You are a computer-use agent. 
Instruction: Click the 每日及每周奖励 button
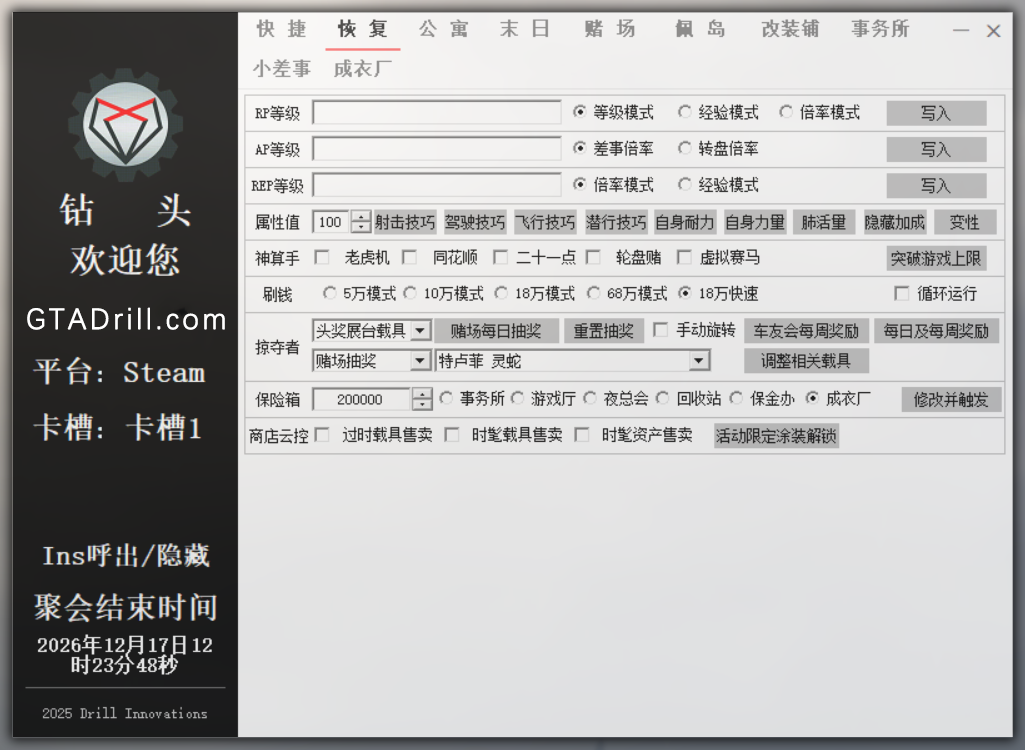point(936,331)
